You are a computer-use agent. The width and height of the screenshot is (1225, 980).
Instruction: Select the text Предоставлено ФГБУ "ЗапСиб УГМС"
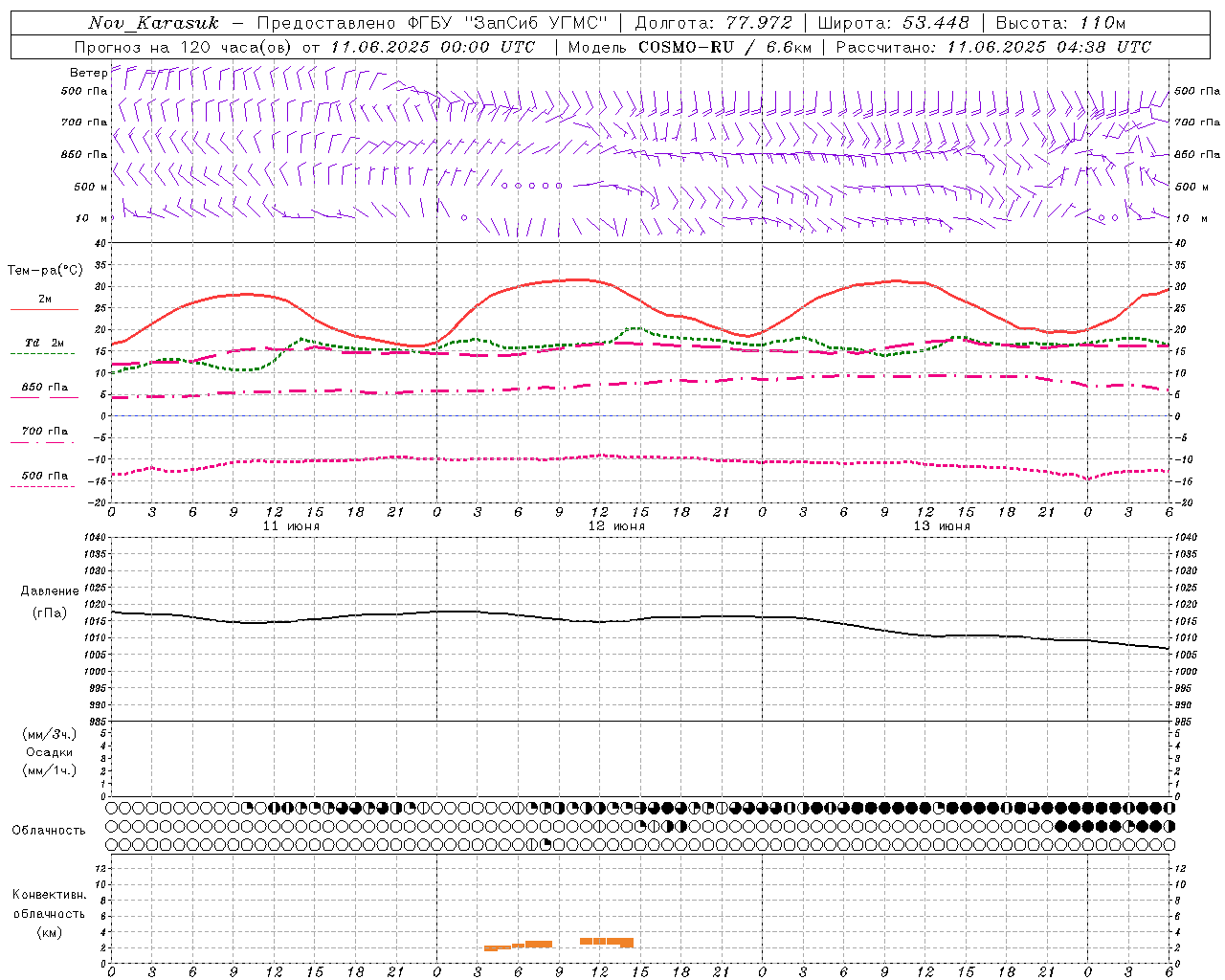click(433, 23)
